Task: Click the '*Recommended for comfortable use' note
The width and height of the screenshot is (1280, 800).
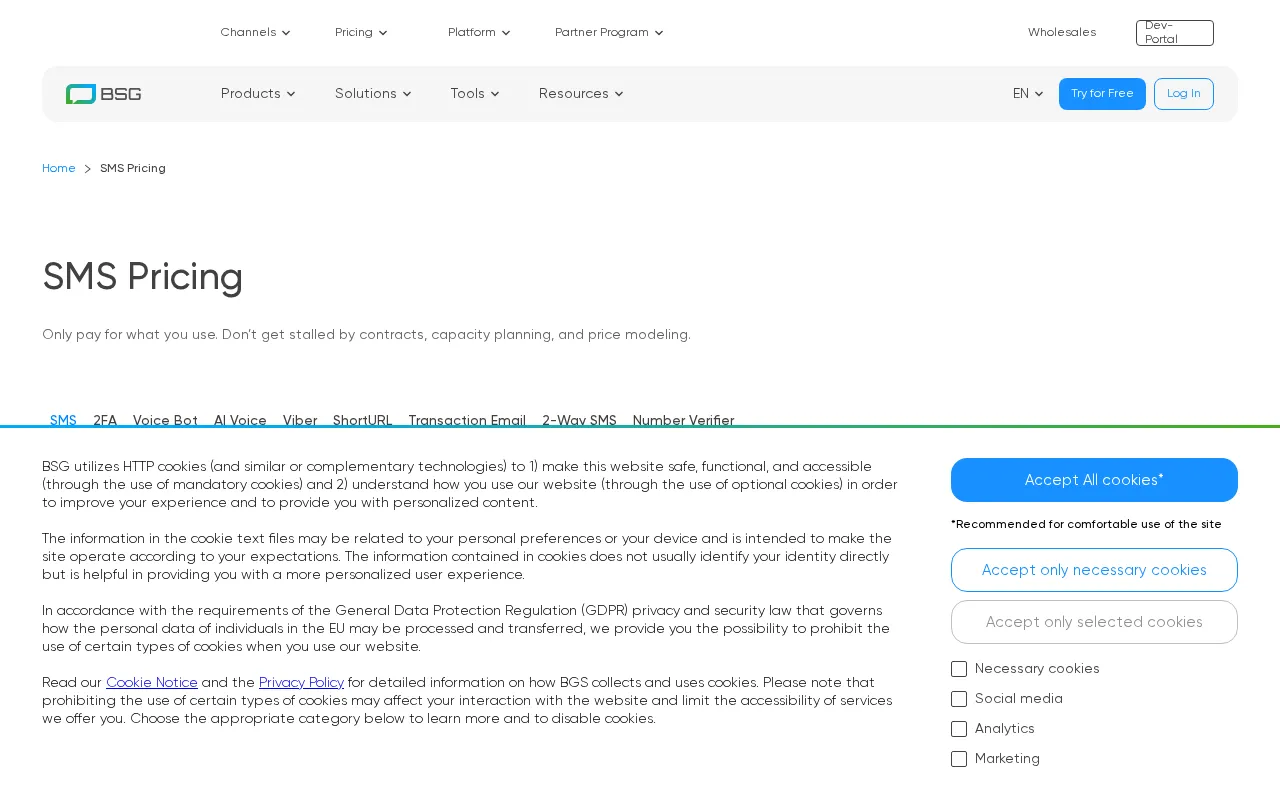Action: pyautogui.click(x=1086, y=524)
